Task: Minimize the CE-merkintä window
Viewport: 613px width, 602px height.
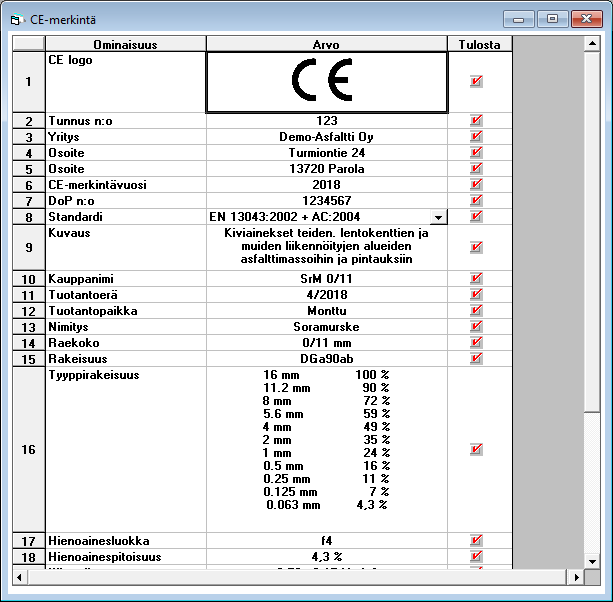Action: 519,19
